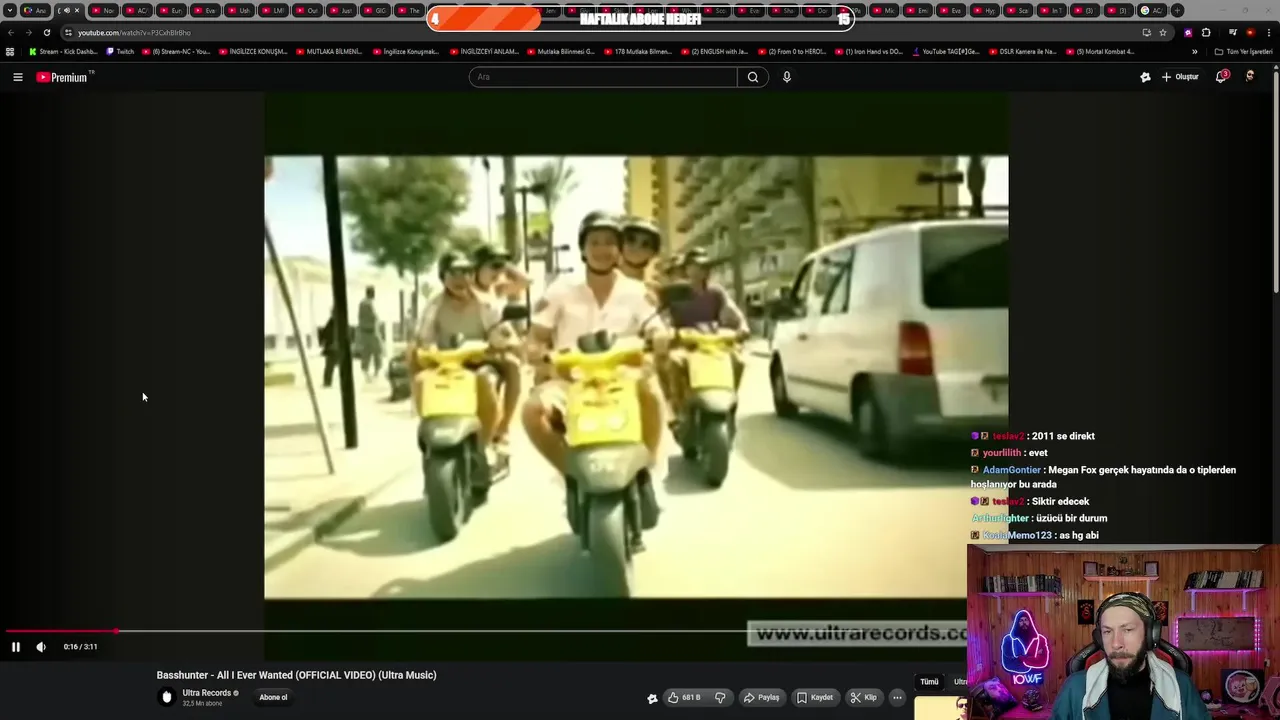Mute the video using speaker icon
Screen dimensions: 1280x720
pyautogui.click(x=41, y=647)
